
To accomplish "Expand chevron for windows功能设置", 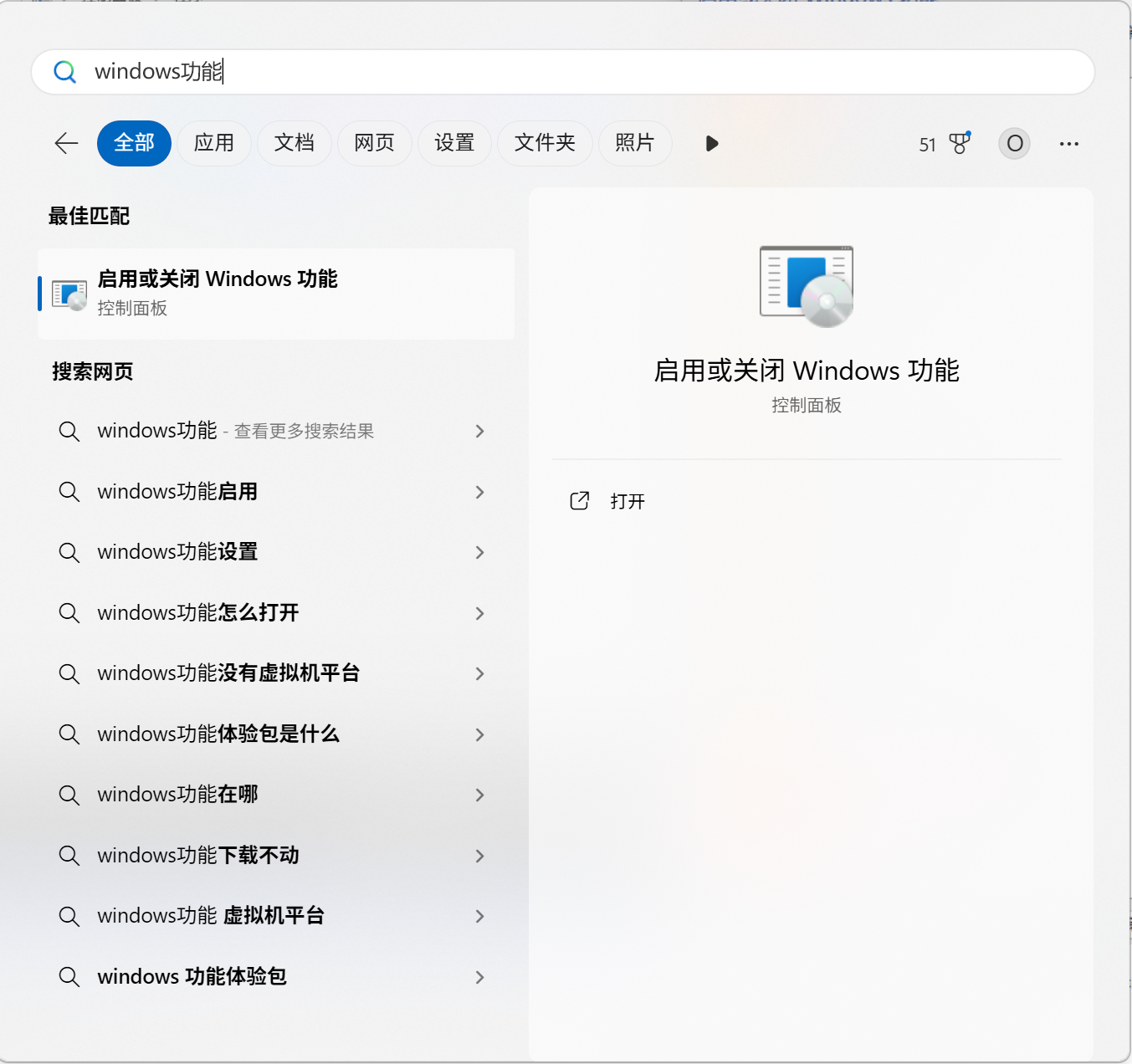I will (x=480, y=552).
